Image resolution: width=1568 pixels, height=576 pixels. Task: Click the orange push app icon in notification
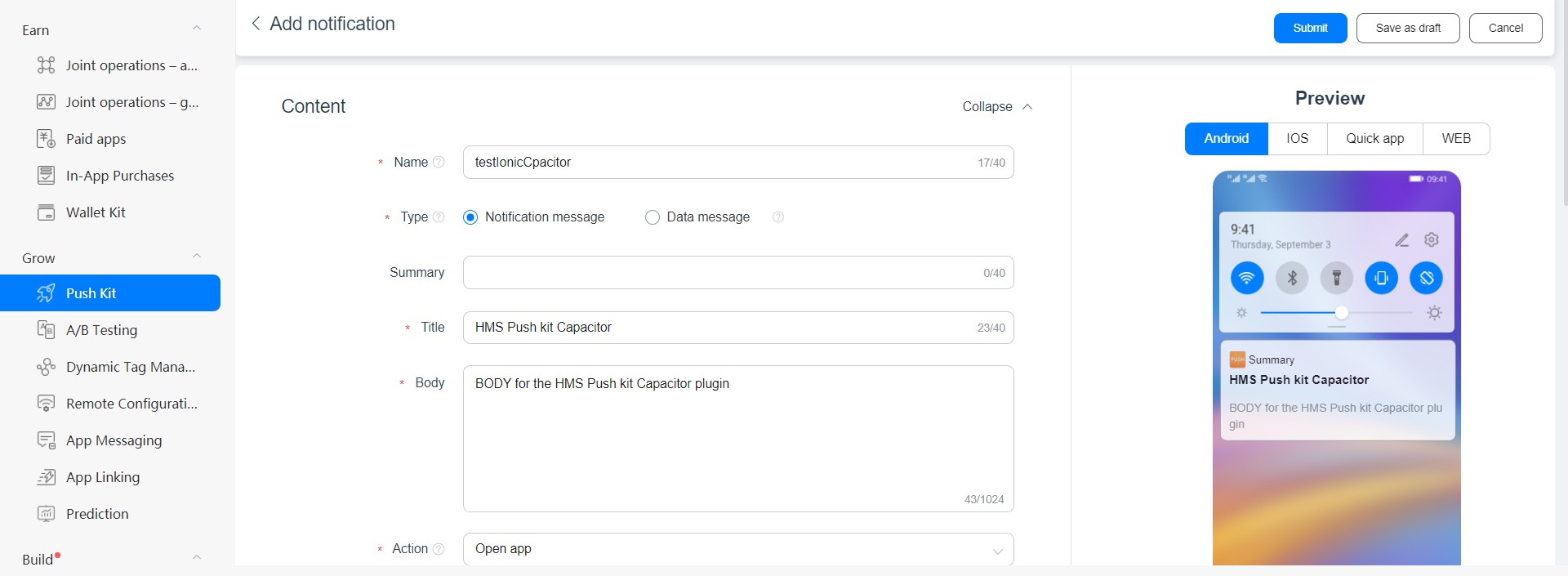[x=1237, y=359]
